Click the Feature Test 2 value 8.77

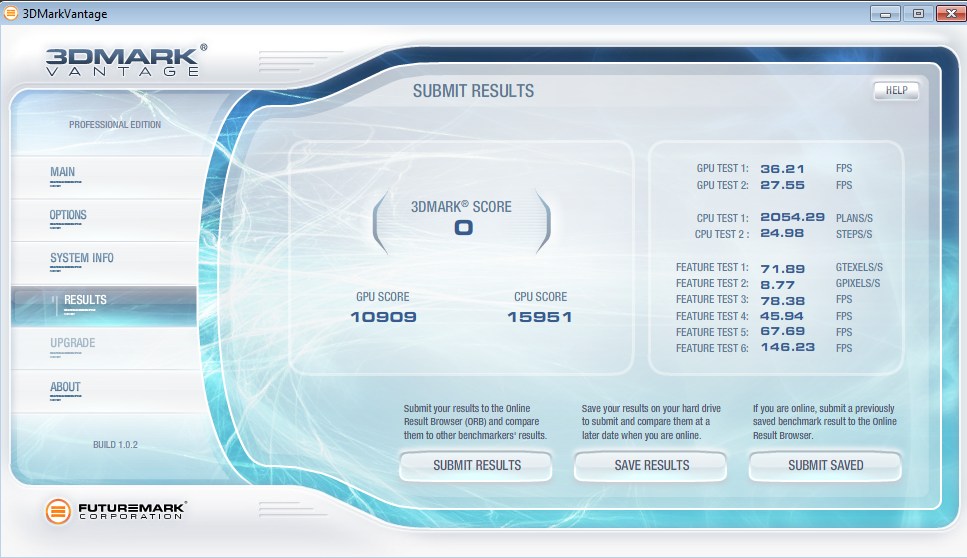(x=777, y=285)
